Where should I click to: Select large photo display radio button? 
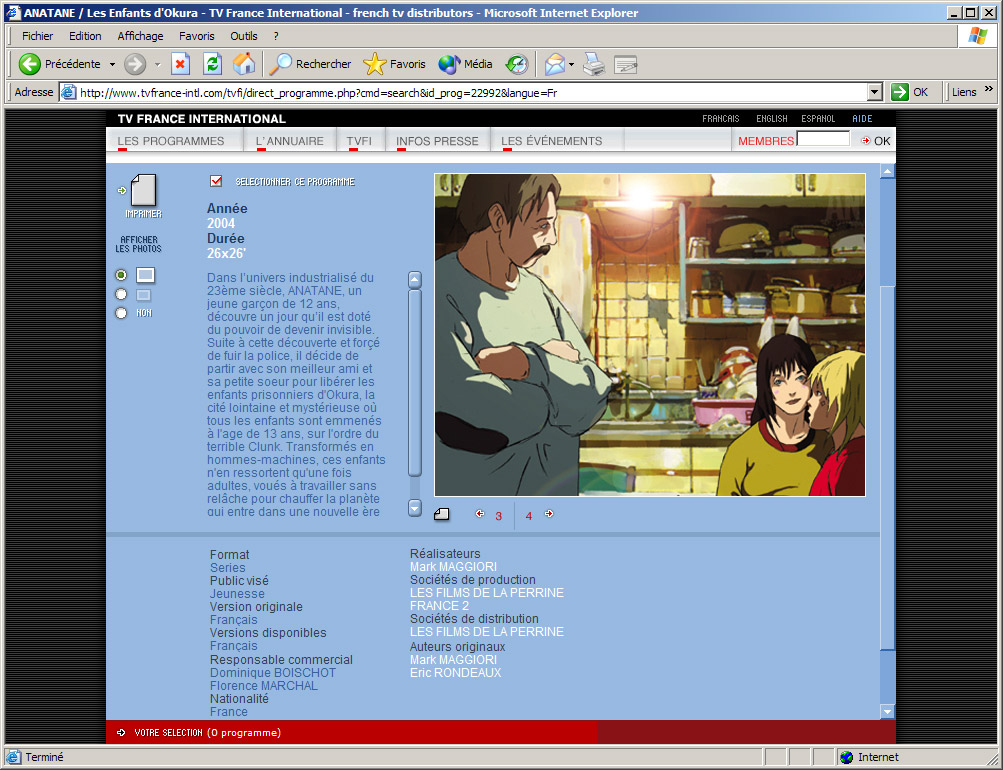tap(121, 275)
